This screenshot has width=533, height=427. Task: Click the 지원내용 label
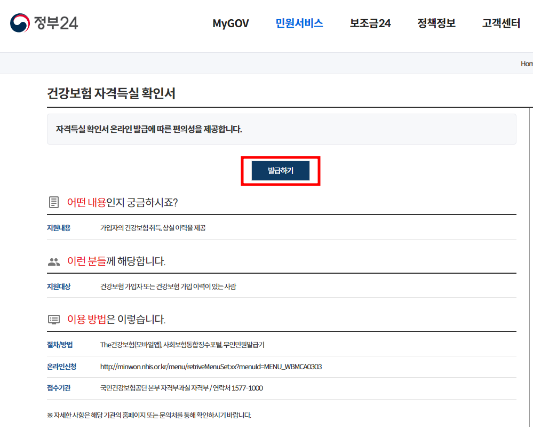click(58, 228)
